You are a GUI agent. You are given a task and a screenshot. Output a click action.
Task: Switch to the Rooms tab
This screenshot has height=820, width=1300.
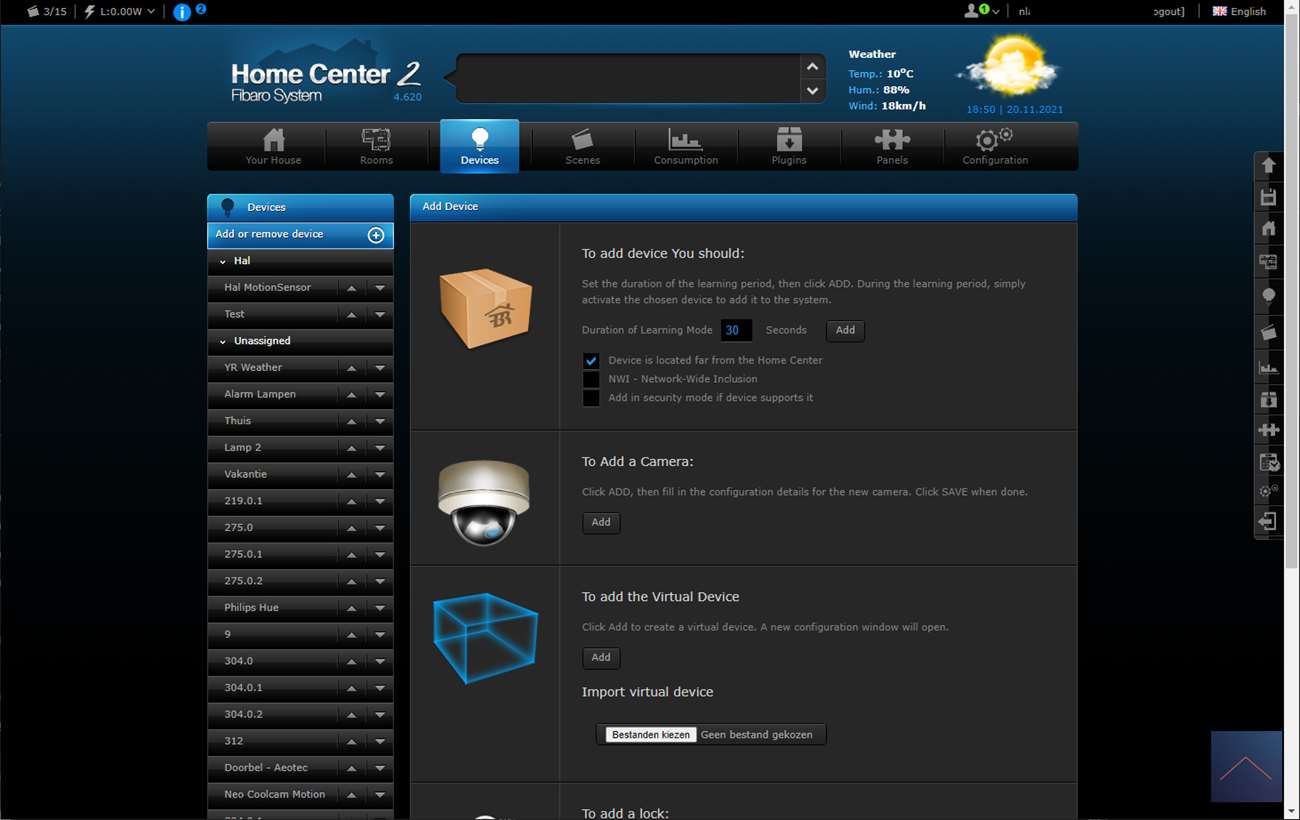[x=376, y=147]
